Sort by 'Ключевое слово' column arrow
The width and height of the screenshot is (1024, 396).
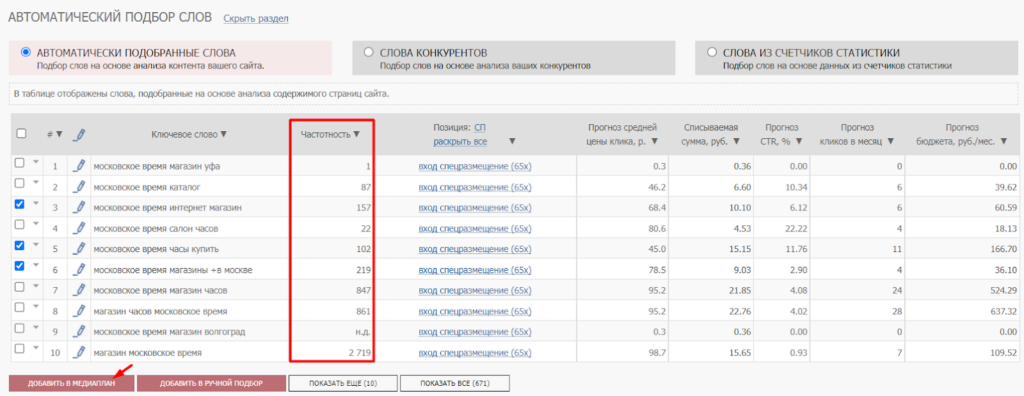tap(223, 134)
